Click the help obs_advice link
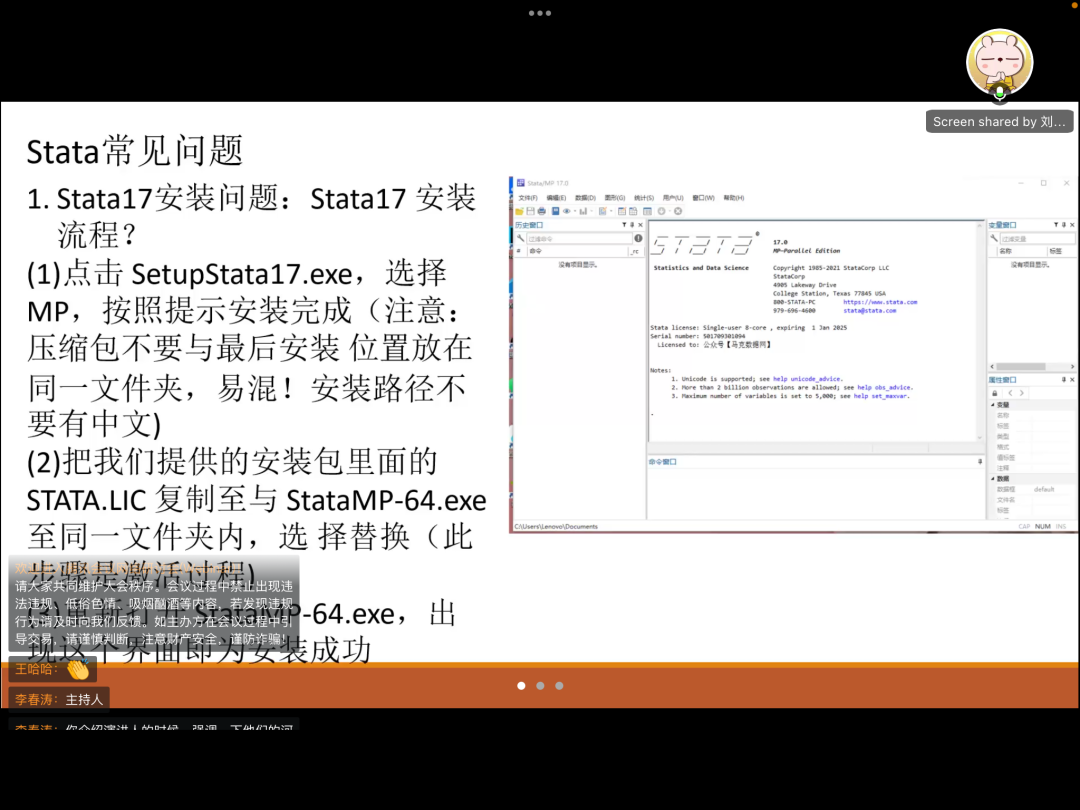Image resolution: width=1080 pixels, height=810 pixels. pyautogui.click(x=884, y=387)
